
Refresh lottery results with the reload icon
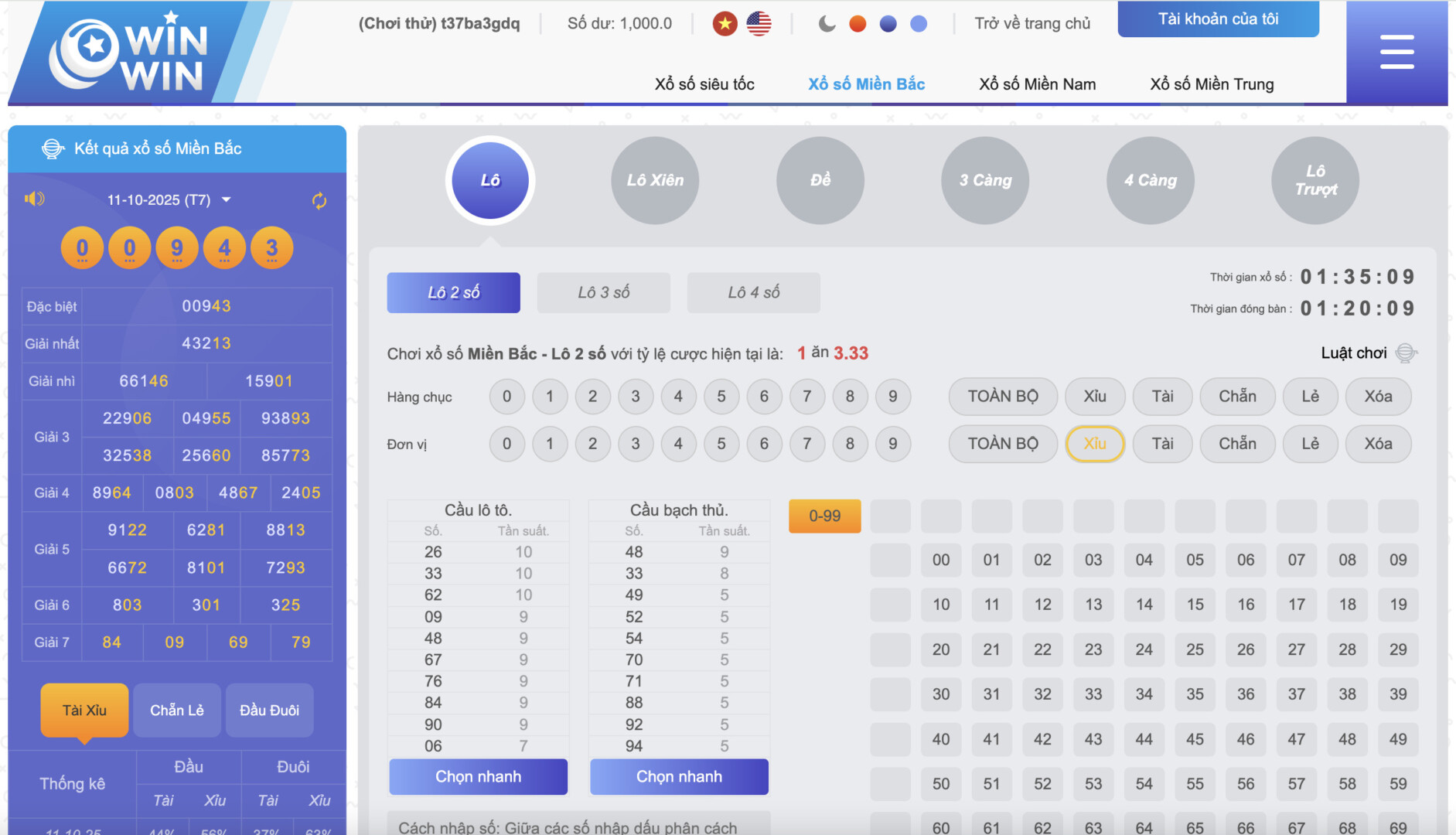[x=319, y=201]
